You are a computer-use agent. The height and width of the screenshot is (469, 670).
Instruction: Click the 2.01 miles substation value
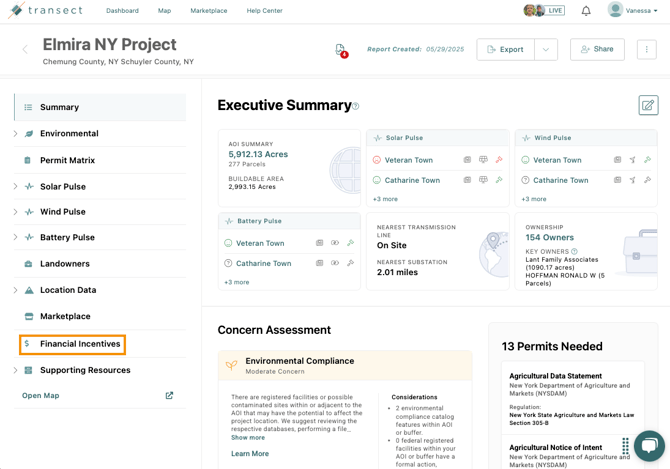tap(397, 272)
